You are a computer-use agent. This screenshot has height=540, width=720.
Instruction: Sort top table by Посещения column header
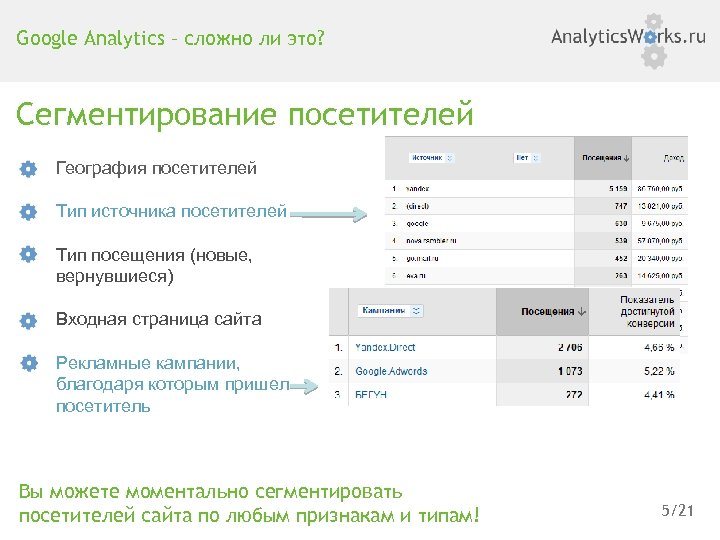pos(602,158)
